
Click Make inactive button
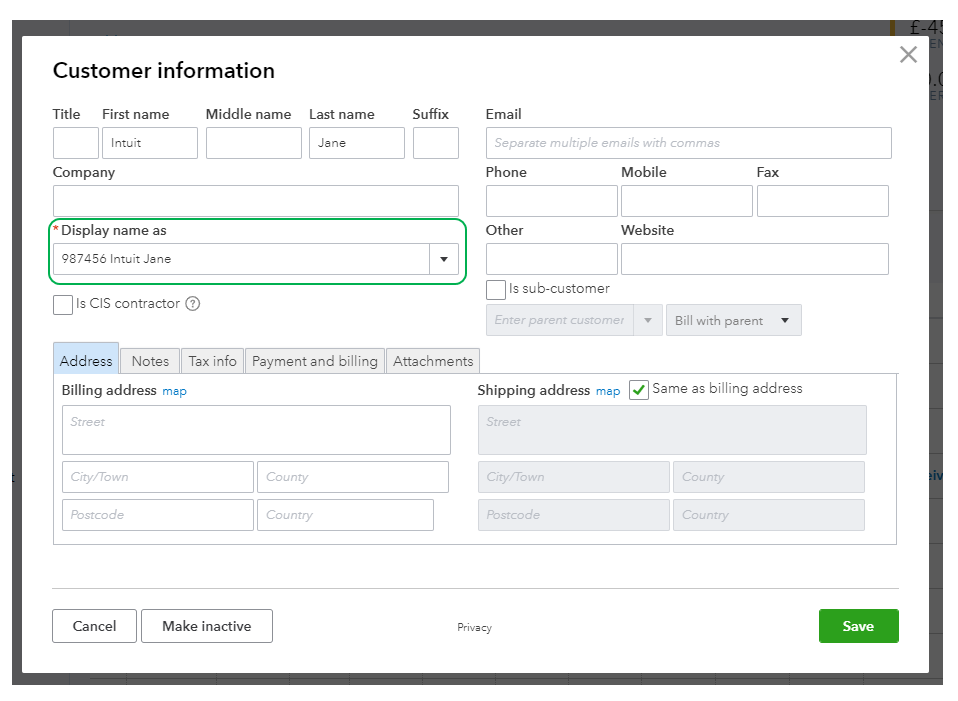(207, 626)
